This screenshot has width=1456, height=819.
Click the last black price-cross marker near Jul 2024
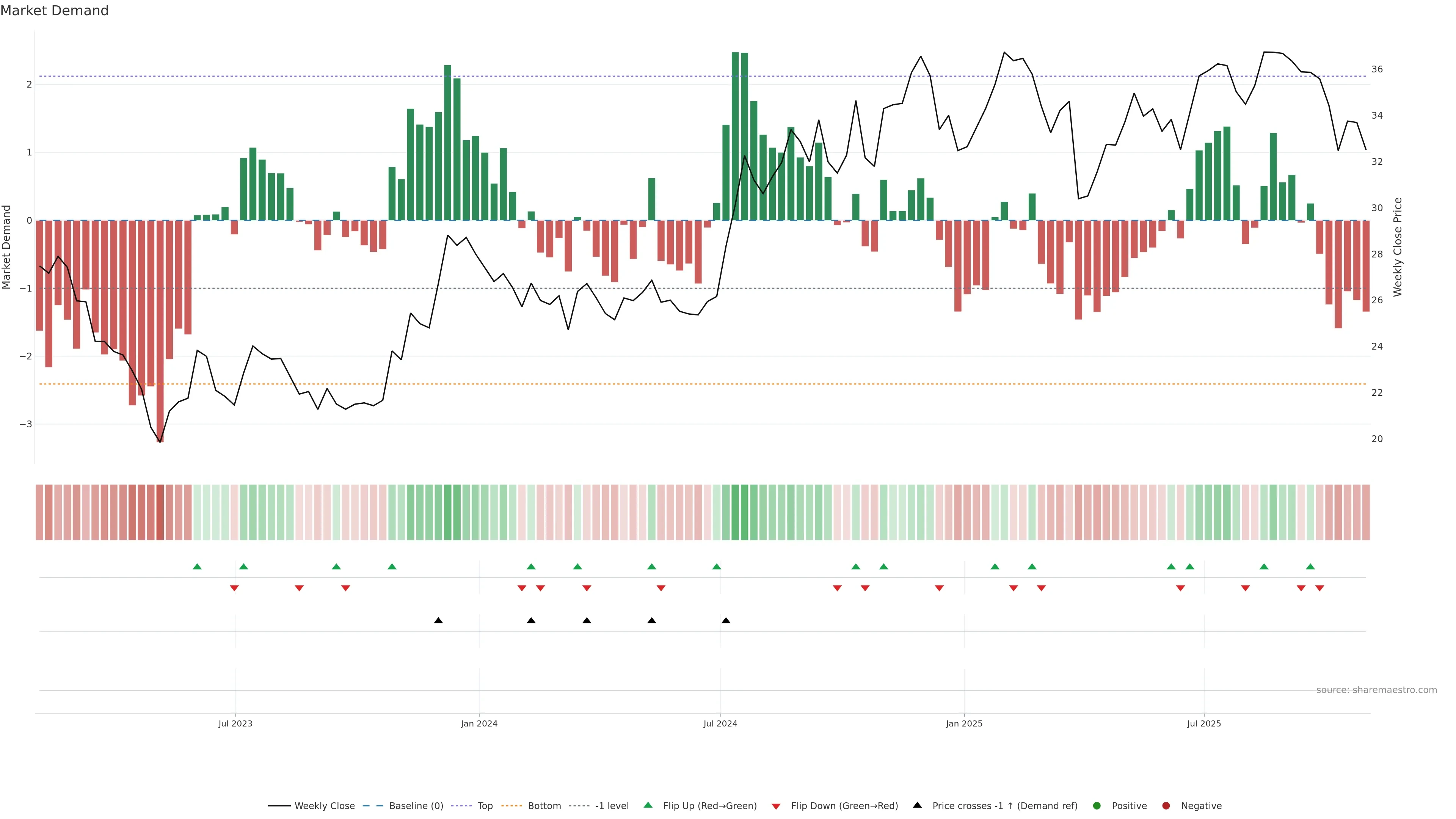726,621
